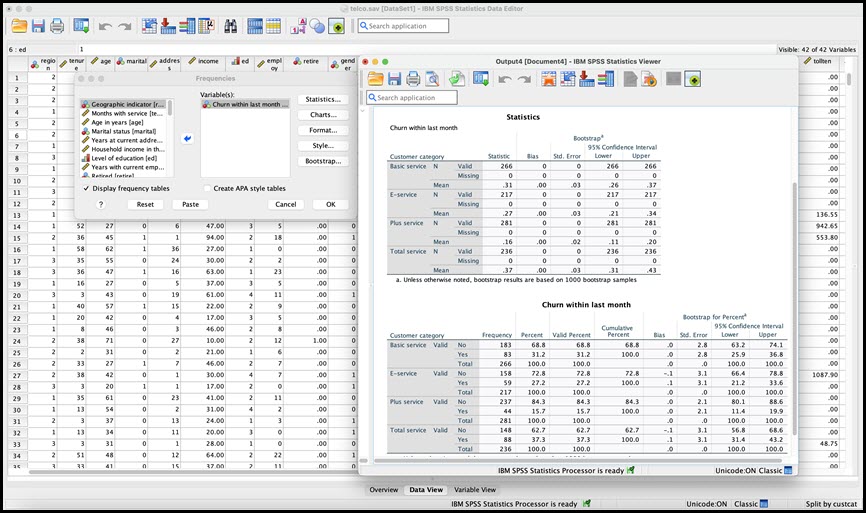Run descriptive statistics icon in Data Editor
This screenshot has width=866, height=513.
206,26
